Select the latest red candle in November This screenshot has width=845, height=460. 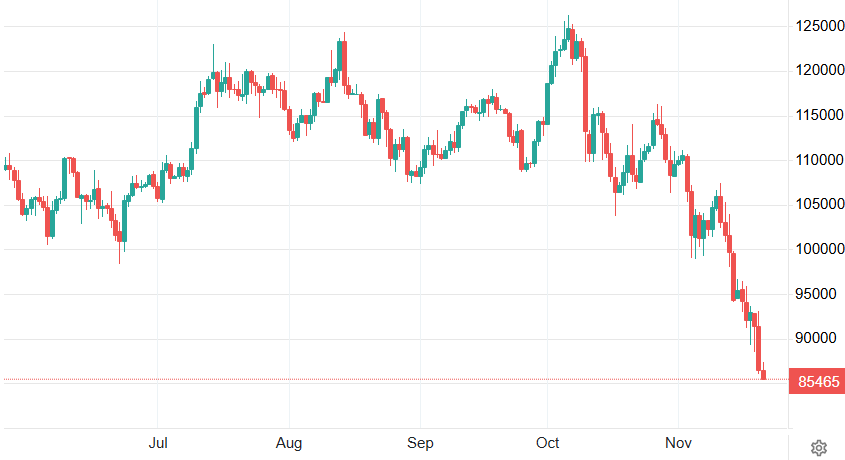tap(764, 374)
